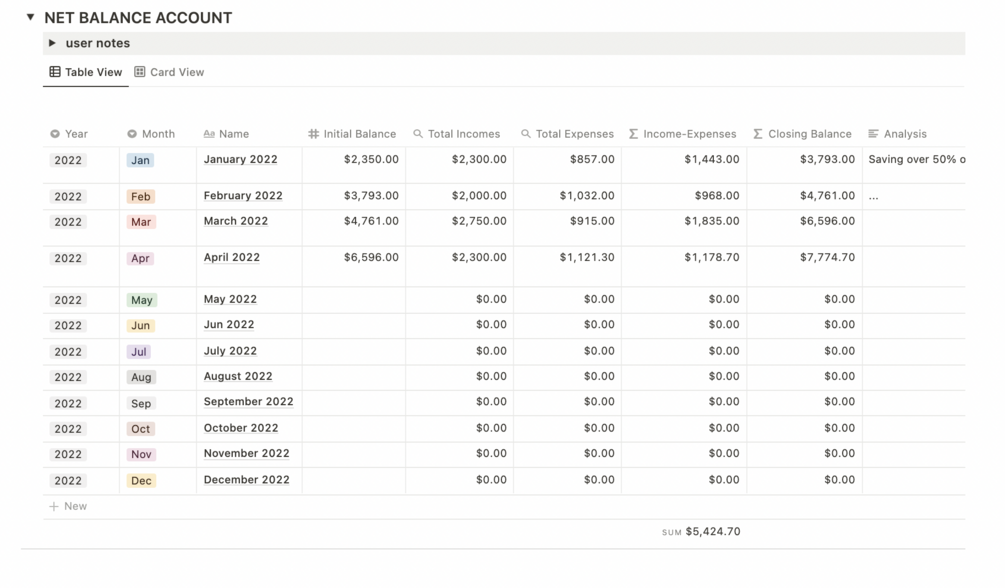This screenshot has width=1005, height=588.
Task: Click the Year column select-property icon
Action: point(55,134)
